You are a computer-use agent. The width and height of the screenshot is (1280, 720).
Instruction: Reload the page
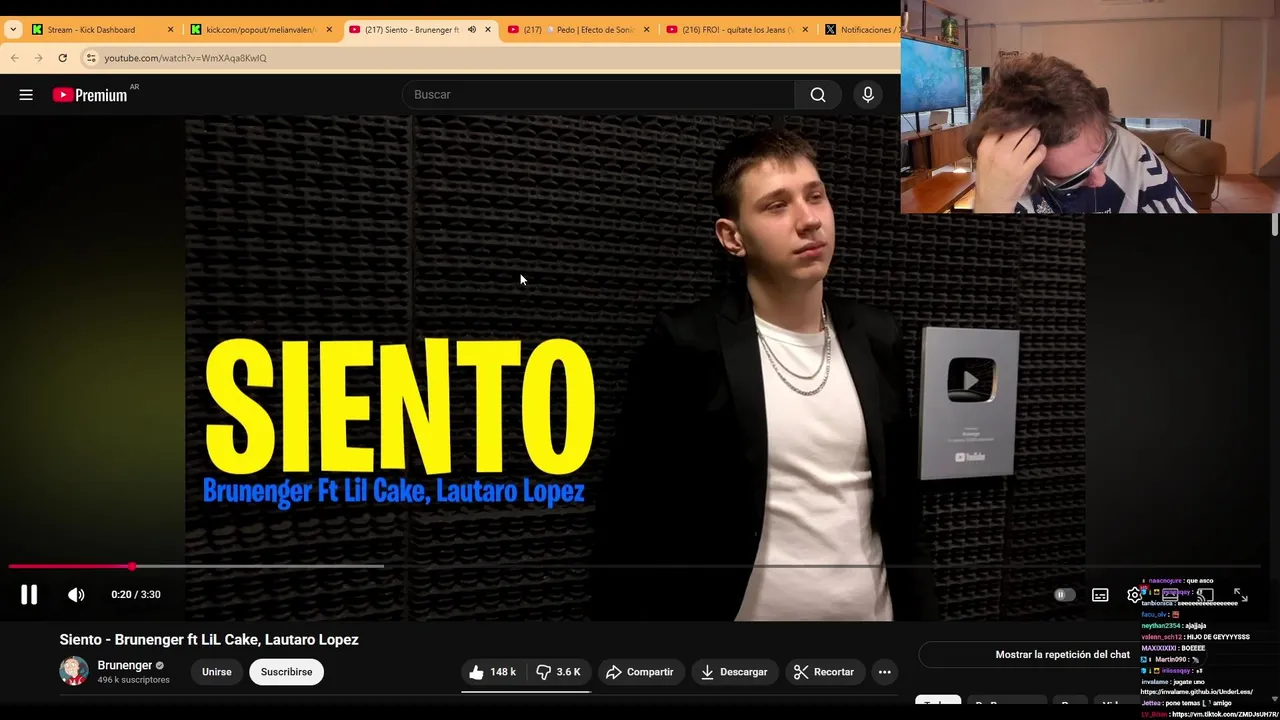point(62,58)
